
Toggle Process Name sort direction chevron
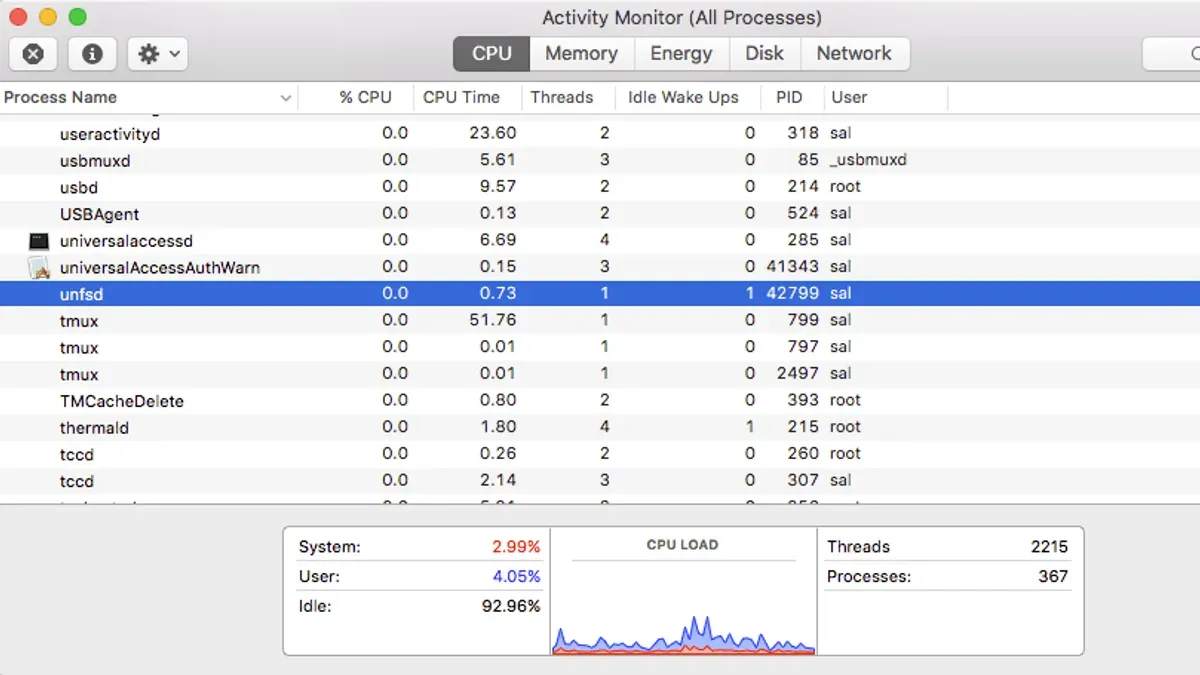point(286,98)
